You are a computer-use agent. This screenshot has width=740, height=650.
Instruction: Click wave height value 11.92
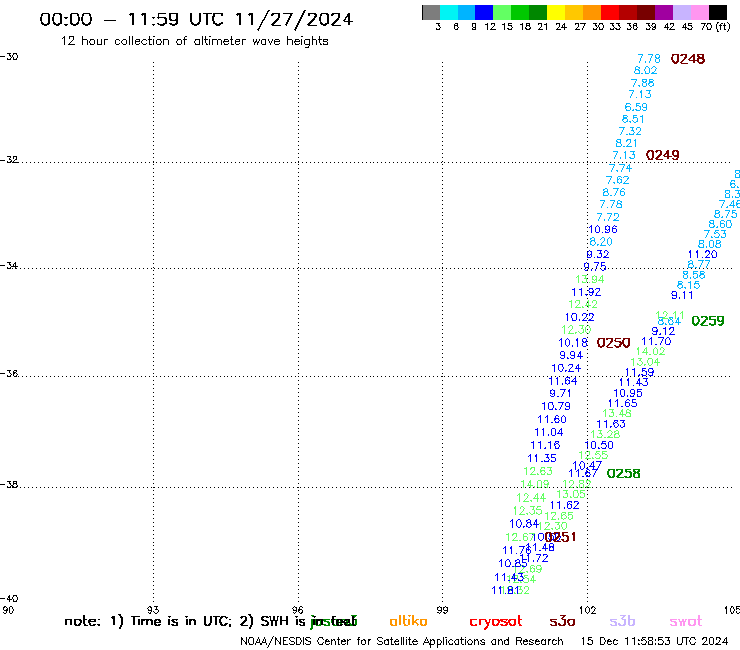coord(586,292)
